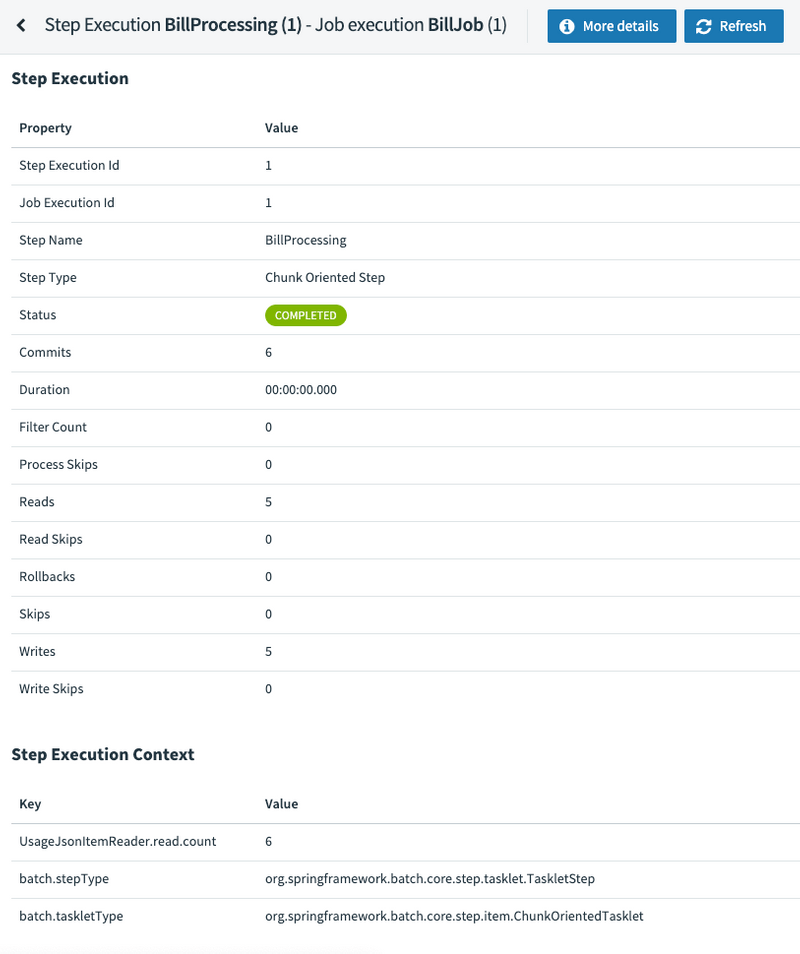The width and height of the screenshot is (800, 954).
Task: Click the refresh arrows icon
Action: pyautogui.click(x=703, y=26)
